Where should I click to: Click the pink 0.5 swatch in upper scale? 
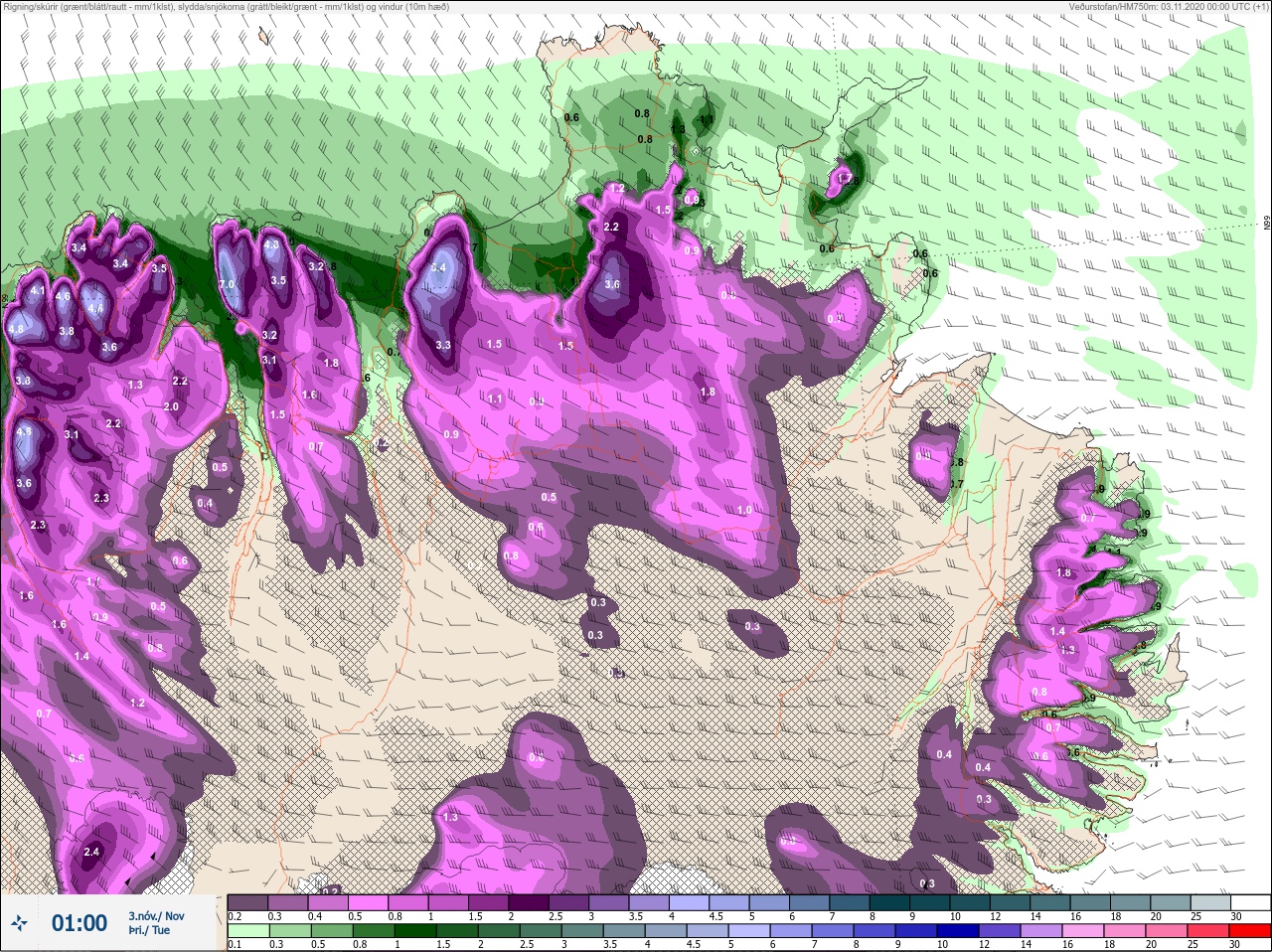pos(370,901)
